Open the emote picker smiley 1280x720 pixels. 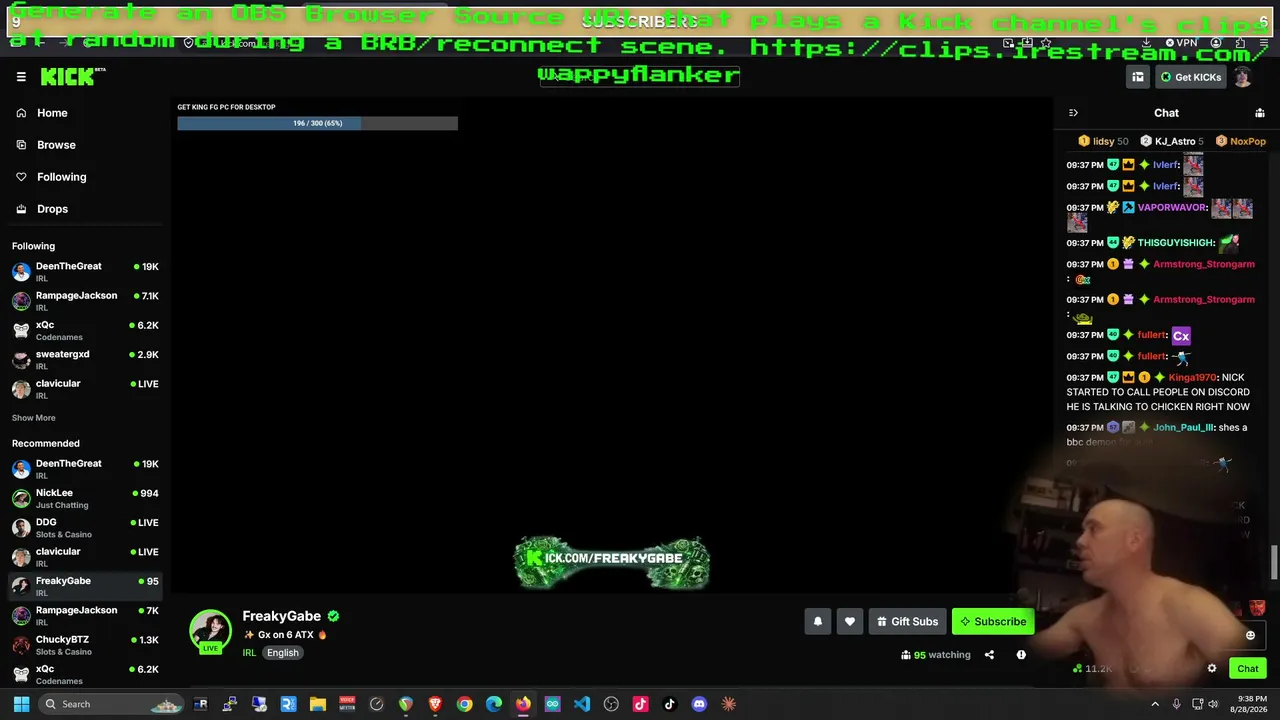1250,636
